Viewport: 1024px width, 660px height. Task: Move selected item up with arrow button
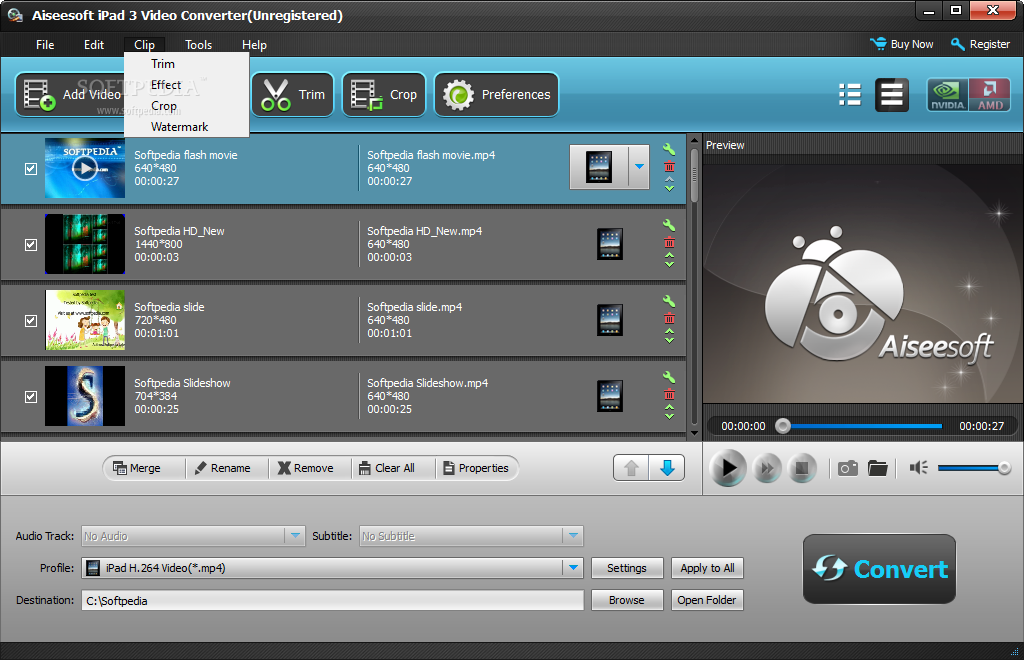(x=631, y=468)
